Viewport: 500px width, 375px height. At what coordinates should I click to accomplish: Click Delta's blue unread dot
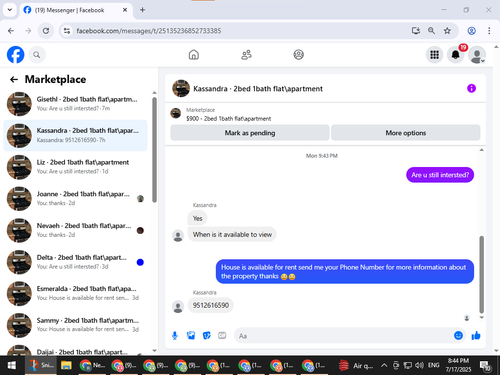click(x=140, y=262)
